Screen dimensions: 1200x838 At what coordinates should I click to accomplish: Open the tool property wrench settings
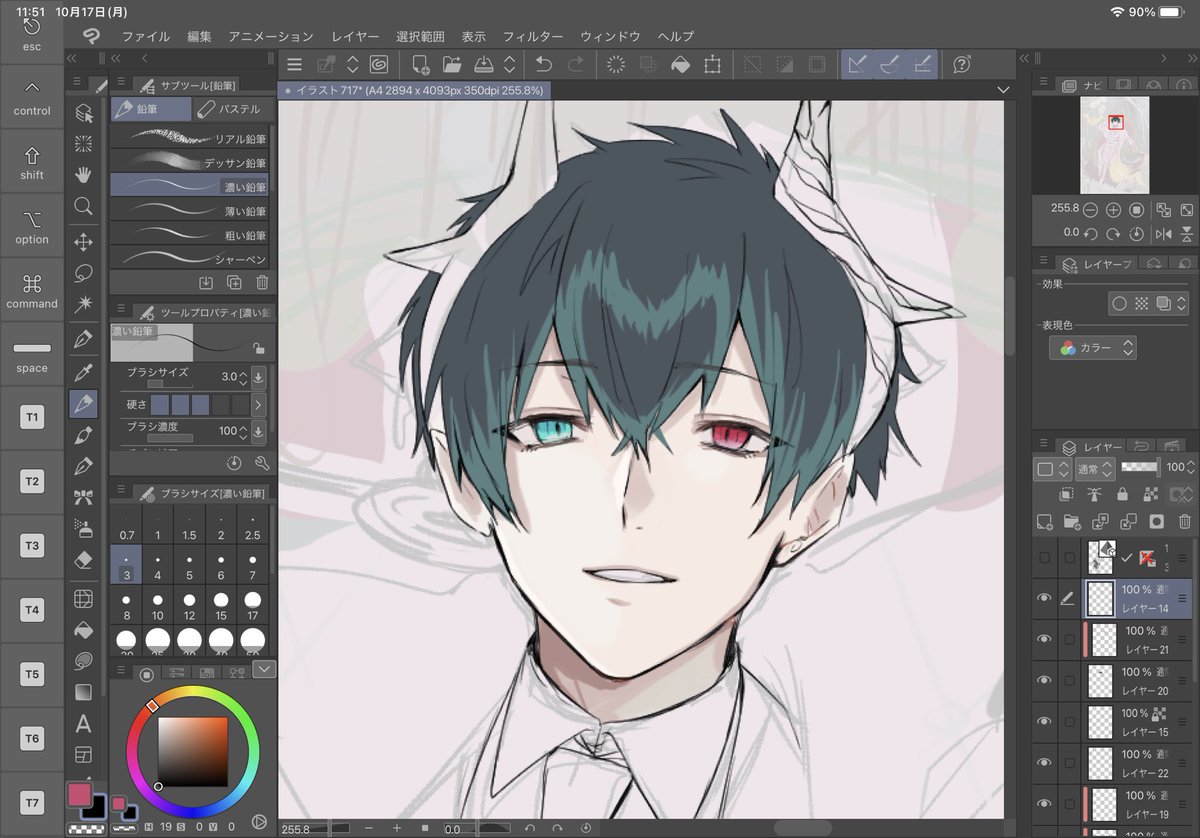[262, 463]
